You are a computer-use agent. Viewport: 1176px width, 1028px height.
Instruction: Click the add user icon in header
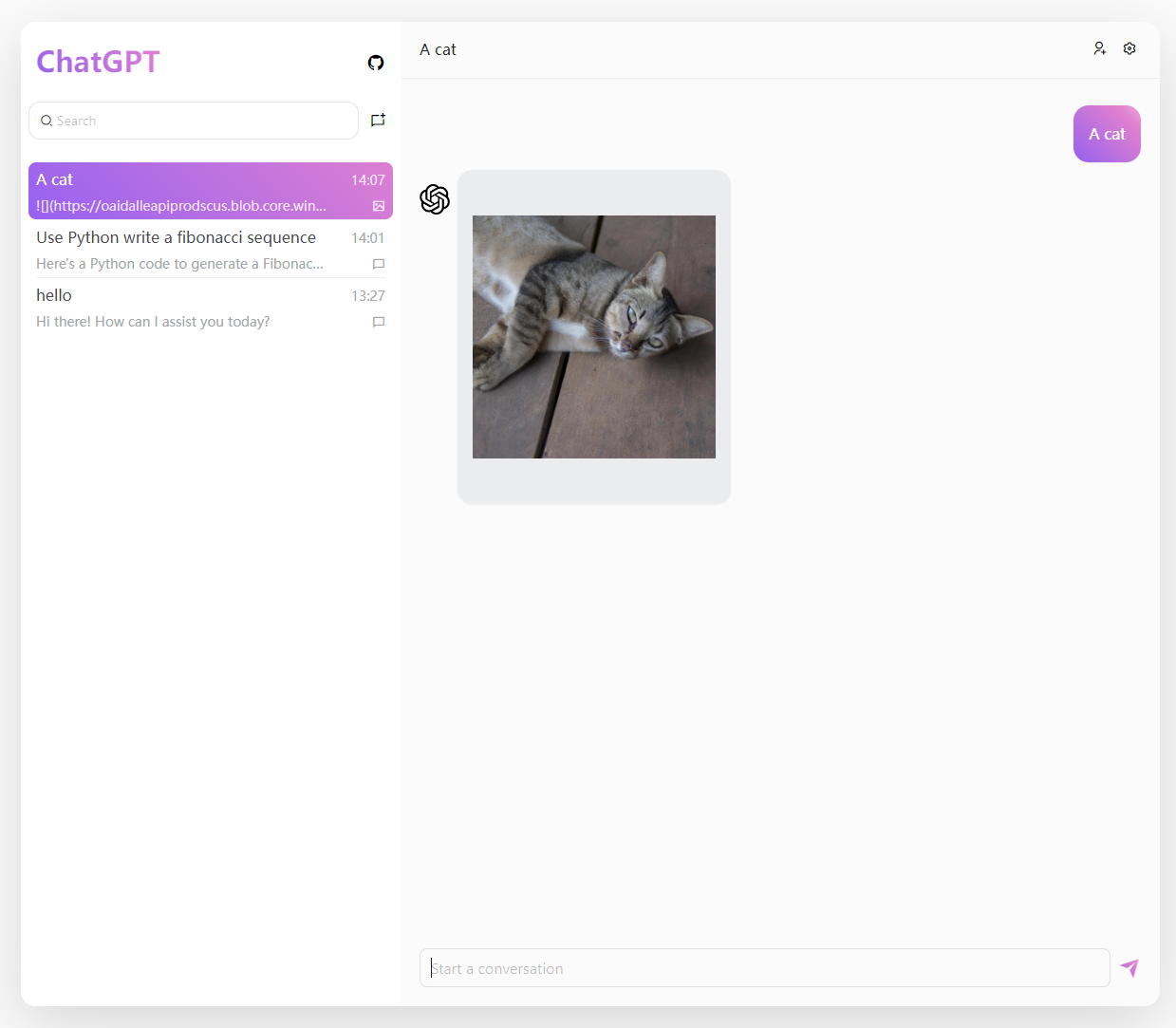click(1099, 48)
